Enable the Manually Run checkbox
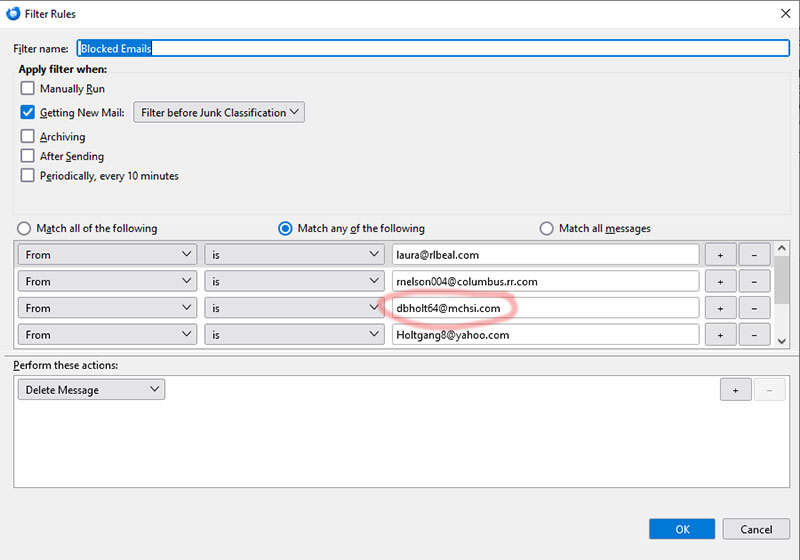800x560 pixels. [x=28, y=89]
